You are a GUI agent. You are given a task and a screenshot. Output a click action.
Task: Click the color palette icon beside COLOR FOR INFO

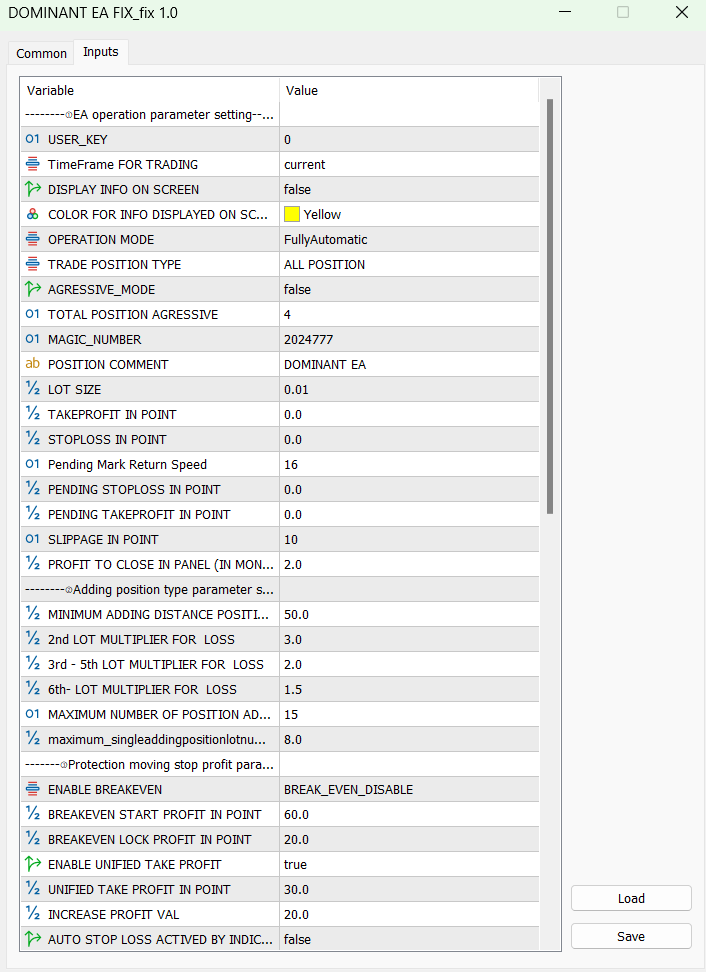32,214
